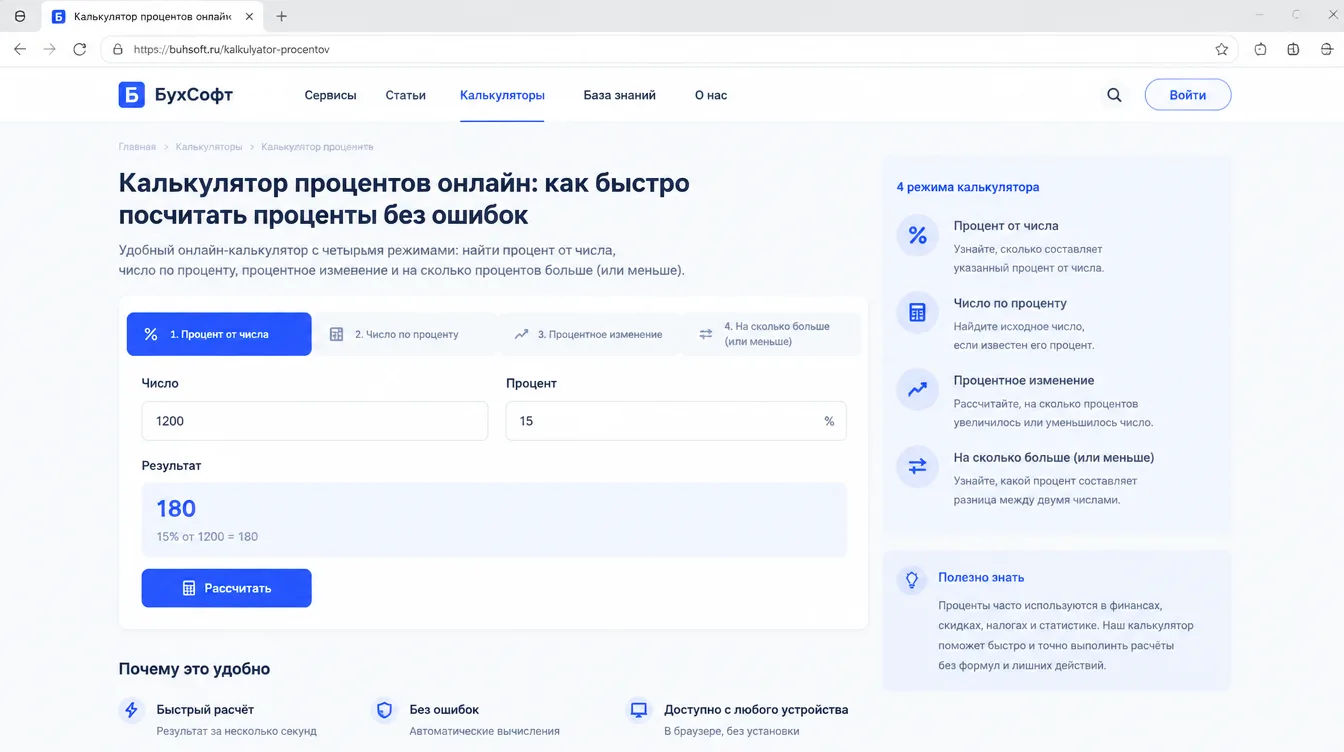Bookmark page with the star icon
The width and height of the screenshot is (1344, 752).
point(1221,49)
